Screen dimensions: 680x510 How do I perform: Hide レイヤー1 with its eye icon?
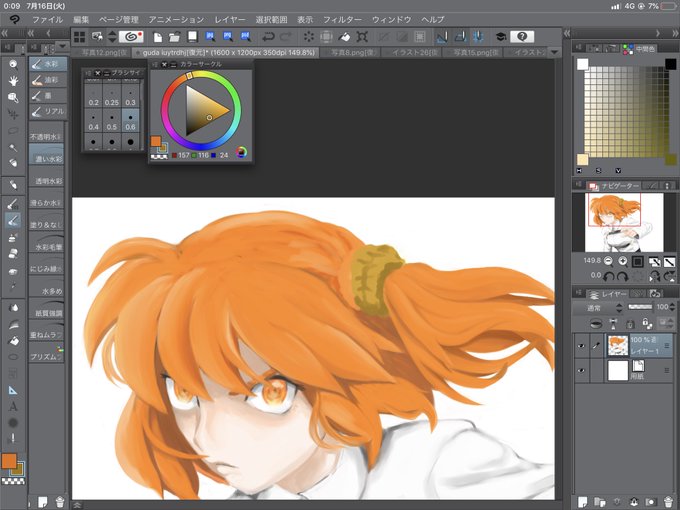pyautogui.click(x=581, y=346)
